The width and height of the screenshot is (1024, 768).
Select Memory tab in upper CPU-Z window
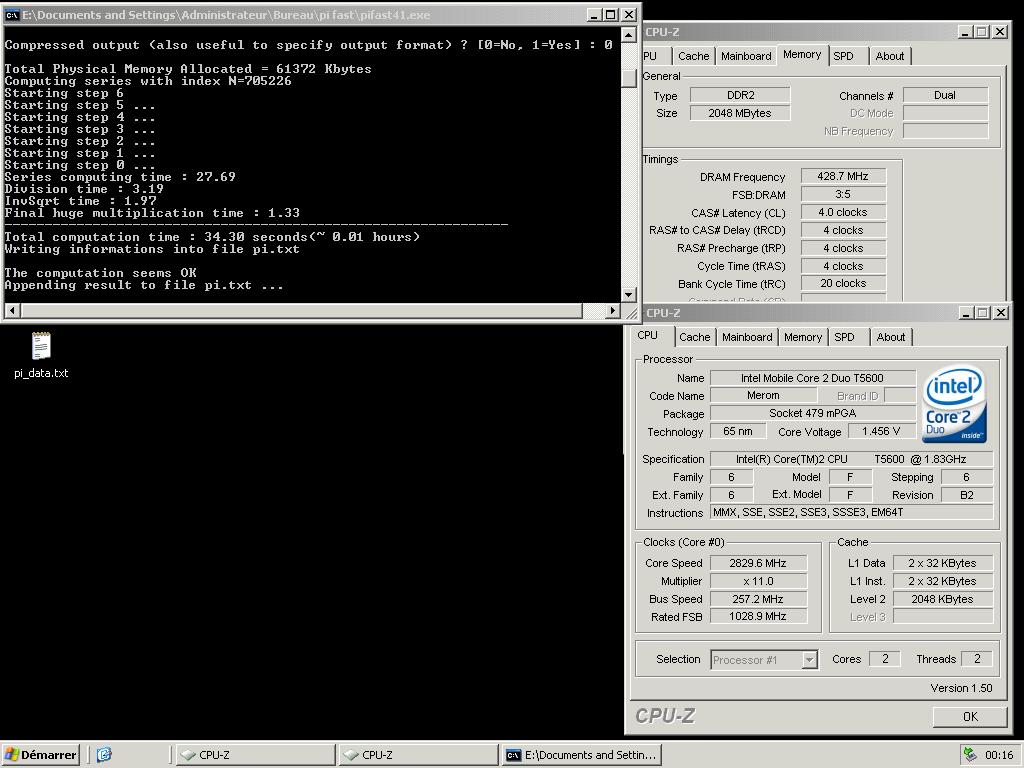802,55
